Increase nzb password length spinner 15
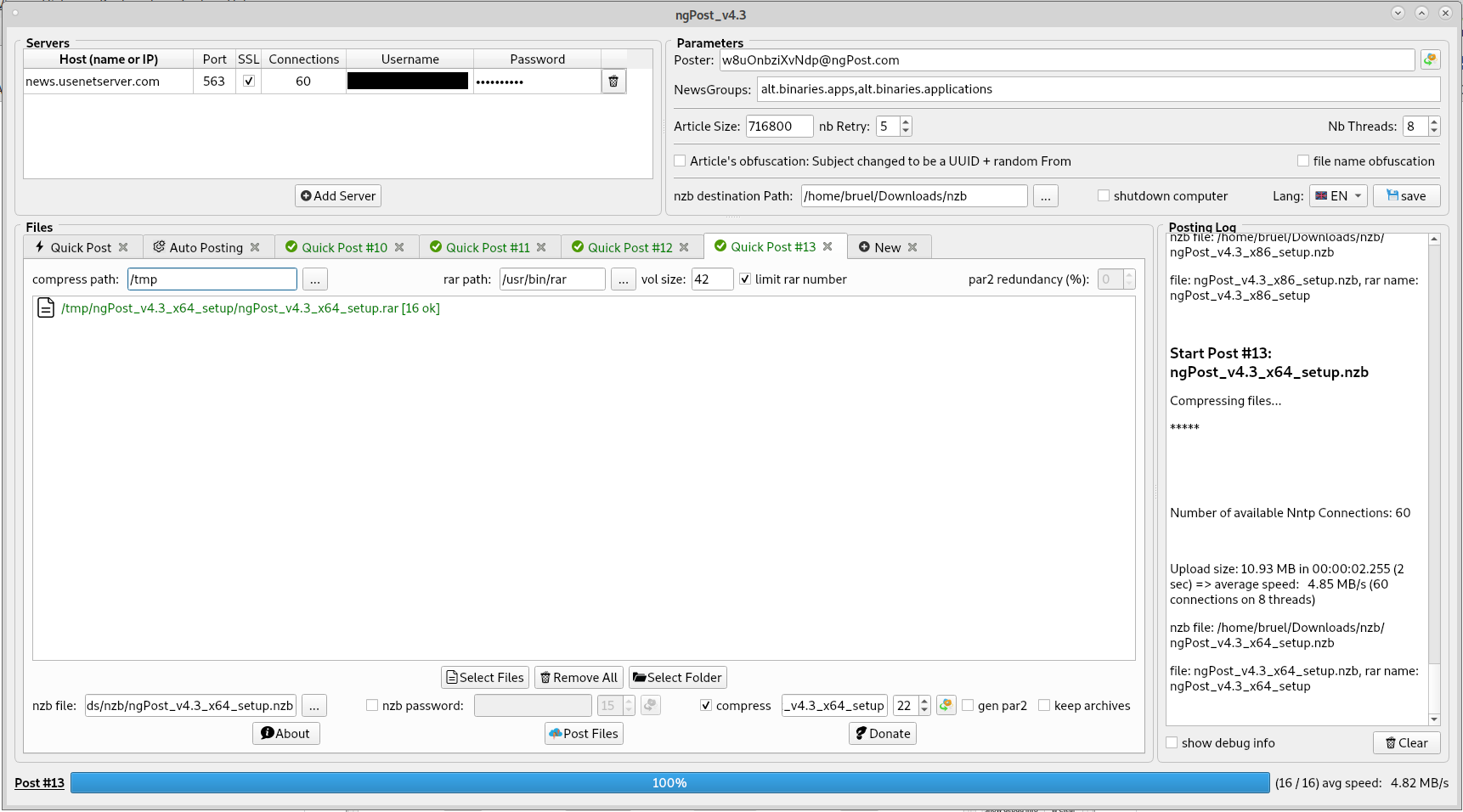 coord(629,701)
